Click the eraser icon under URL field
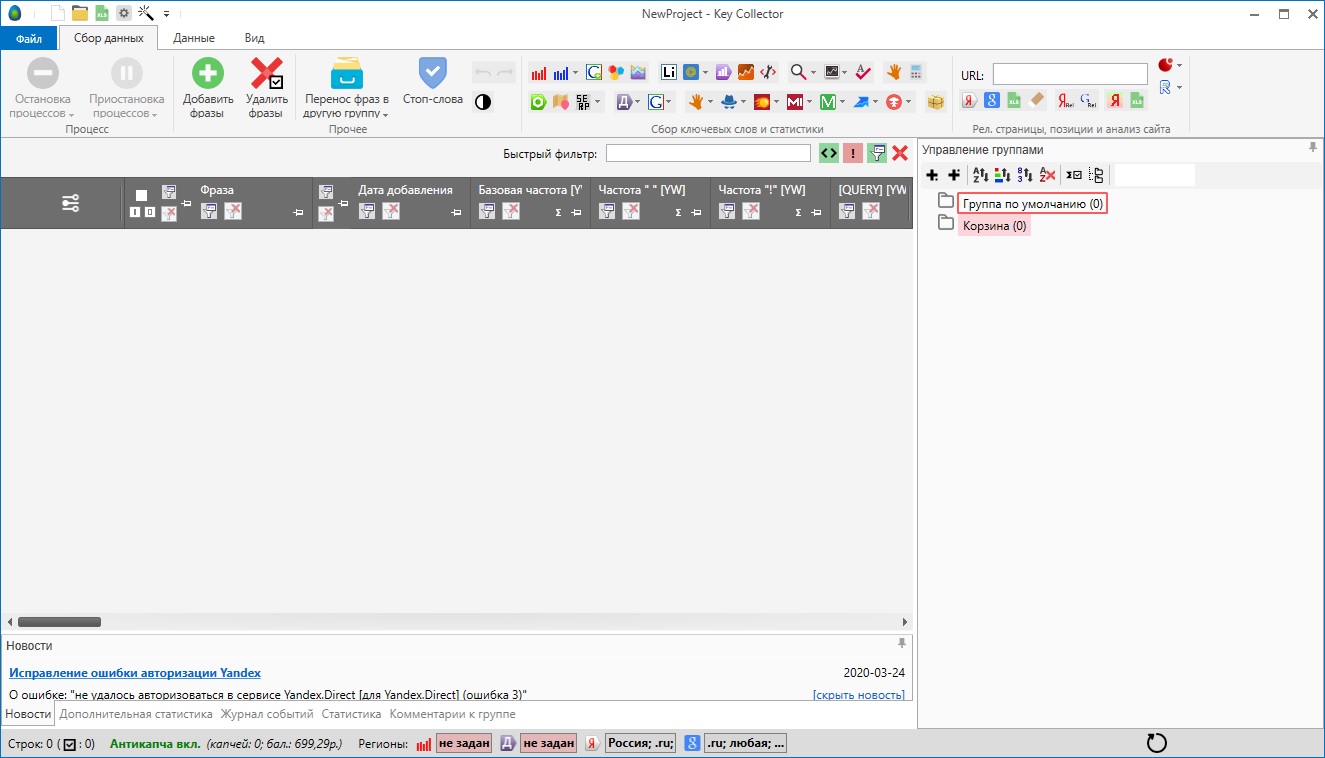Image resolution: width=1325 pixels, height=758 pixels. (1036, 100)
